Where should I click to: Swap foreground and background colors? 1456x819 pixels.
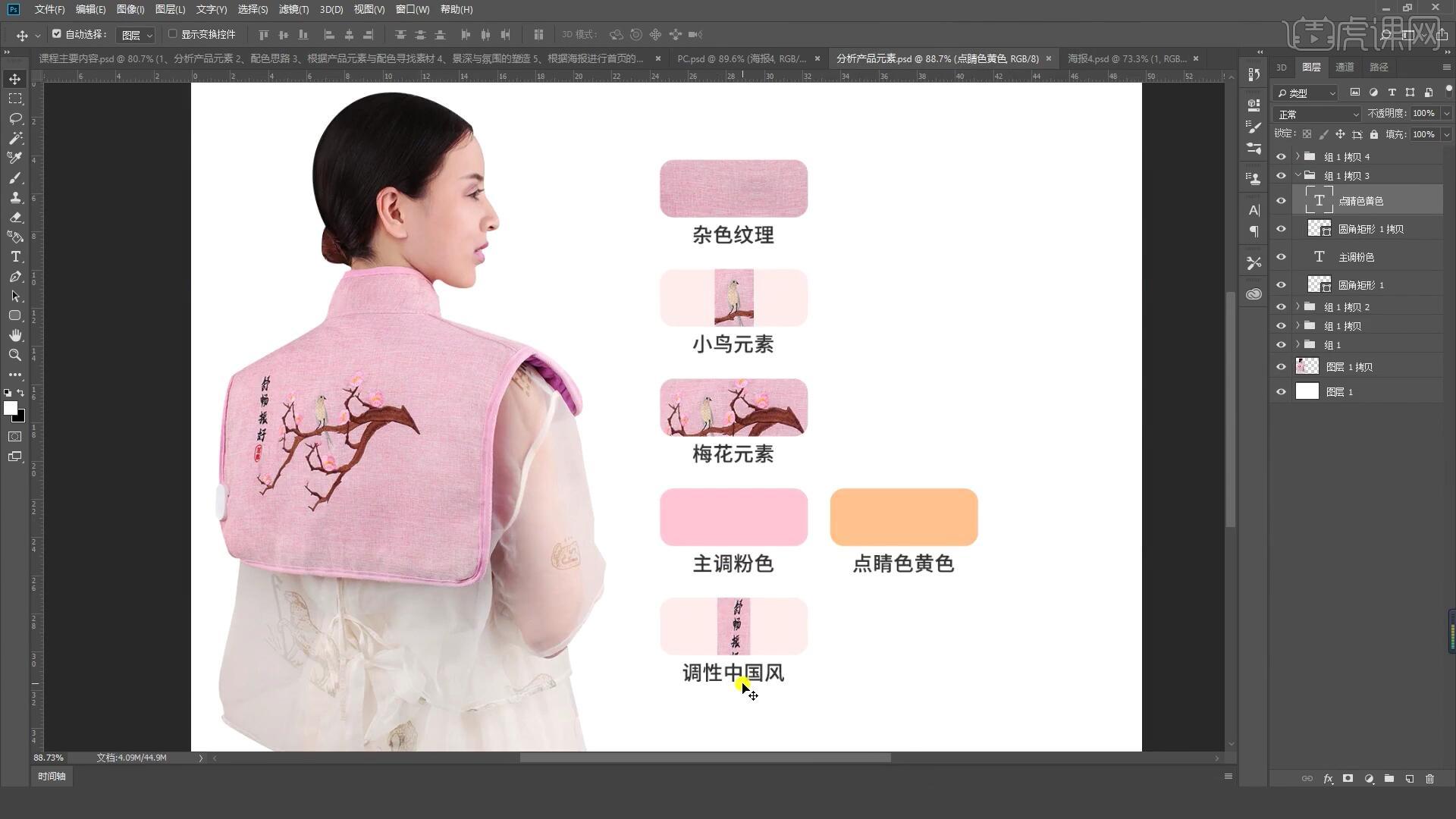pyautogui.click(x=21, y=393)
